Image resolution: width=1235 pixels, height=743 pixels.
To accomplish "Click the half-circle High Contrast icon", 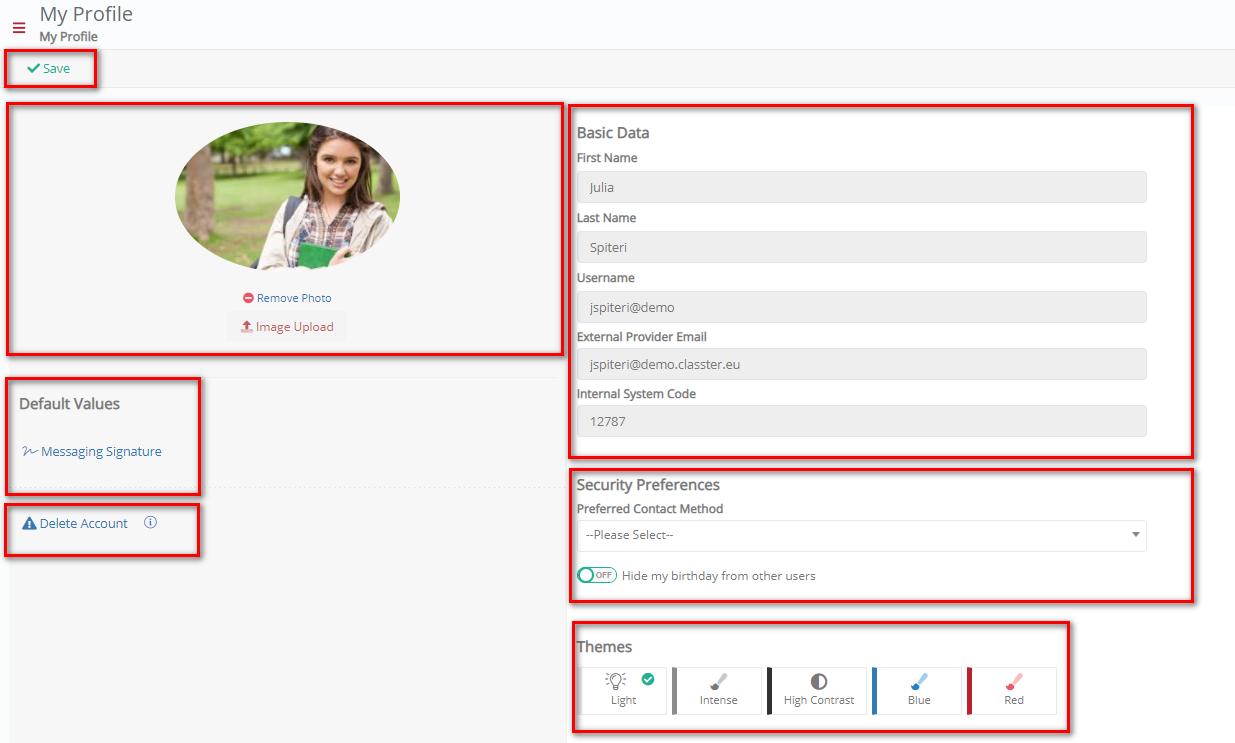I will click(819, 681).
